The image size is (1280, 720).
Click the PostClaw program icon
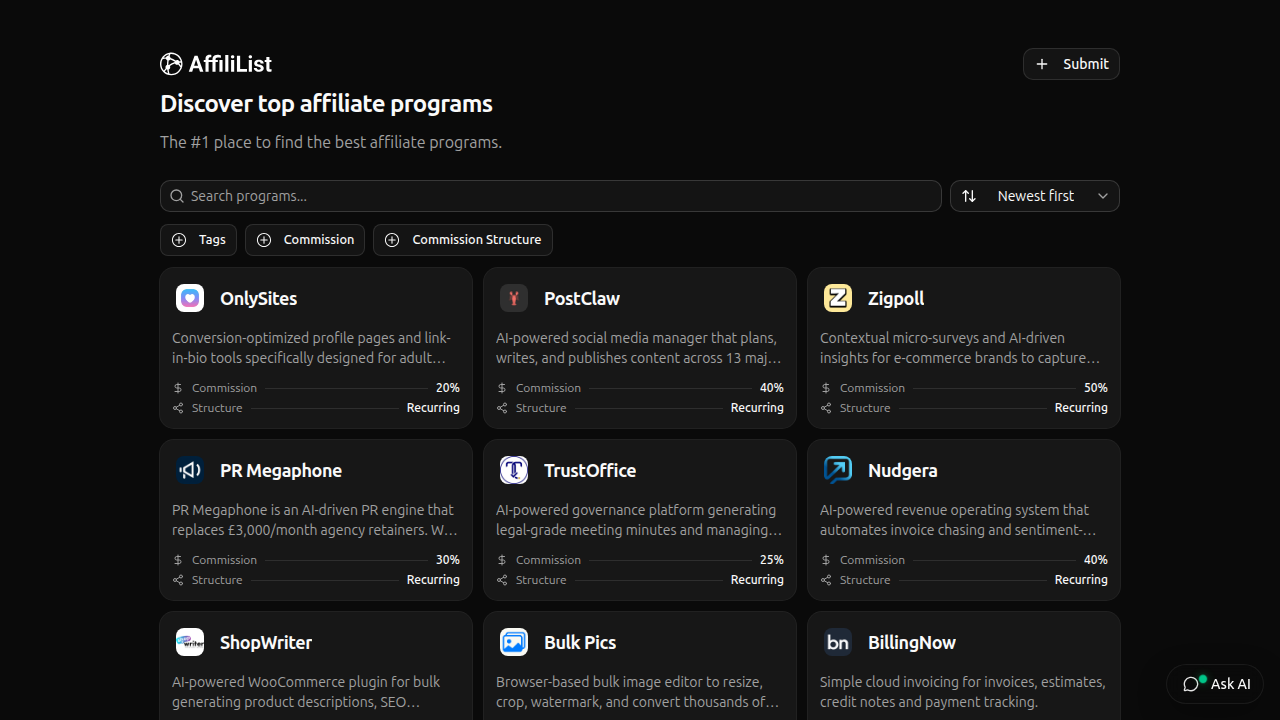[513, 298]
